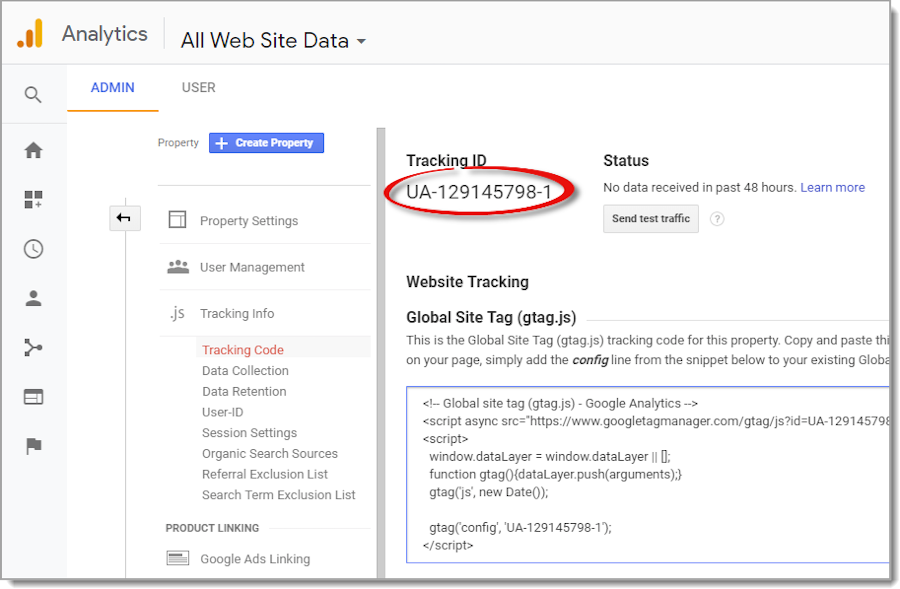Open Customization dashboards grid icon

coord(33,200)
